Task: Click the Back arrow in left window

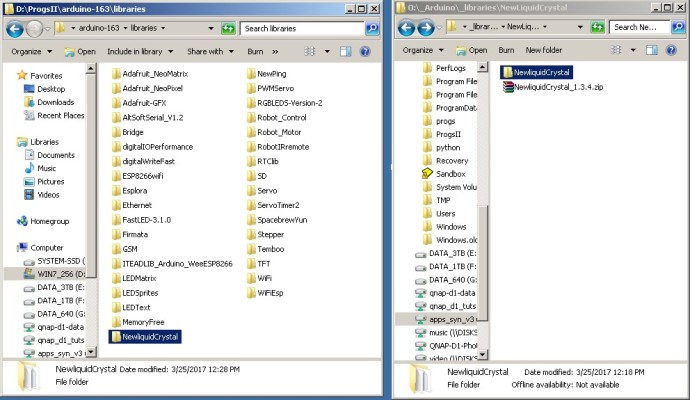Action: pos(17,29)
